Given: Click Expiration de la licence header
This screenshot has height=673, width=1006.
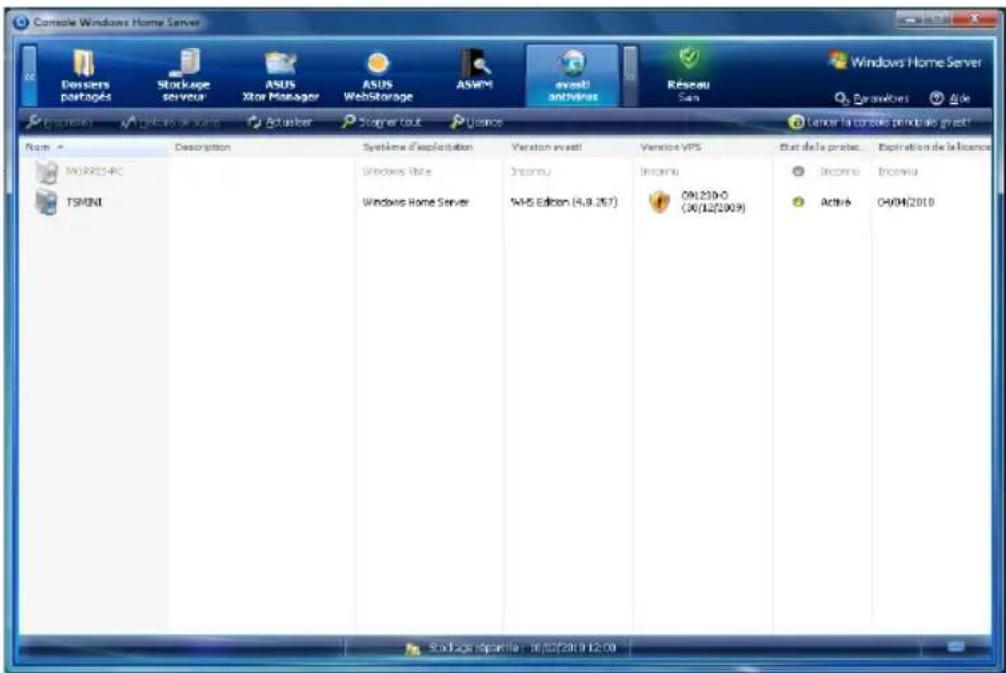Looking at the screenshot, I should tap(932, 147).
